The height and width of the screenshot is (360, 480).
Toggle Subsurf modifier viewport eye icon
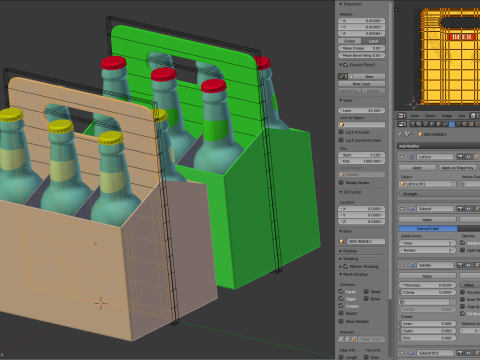pos(468,208)
